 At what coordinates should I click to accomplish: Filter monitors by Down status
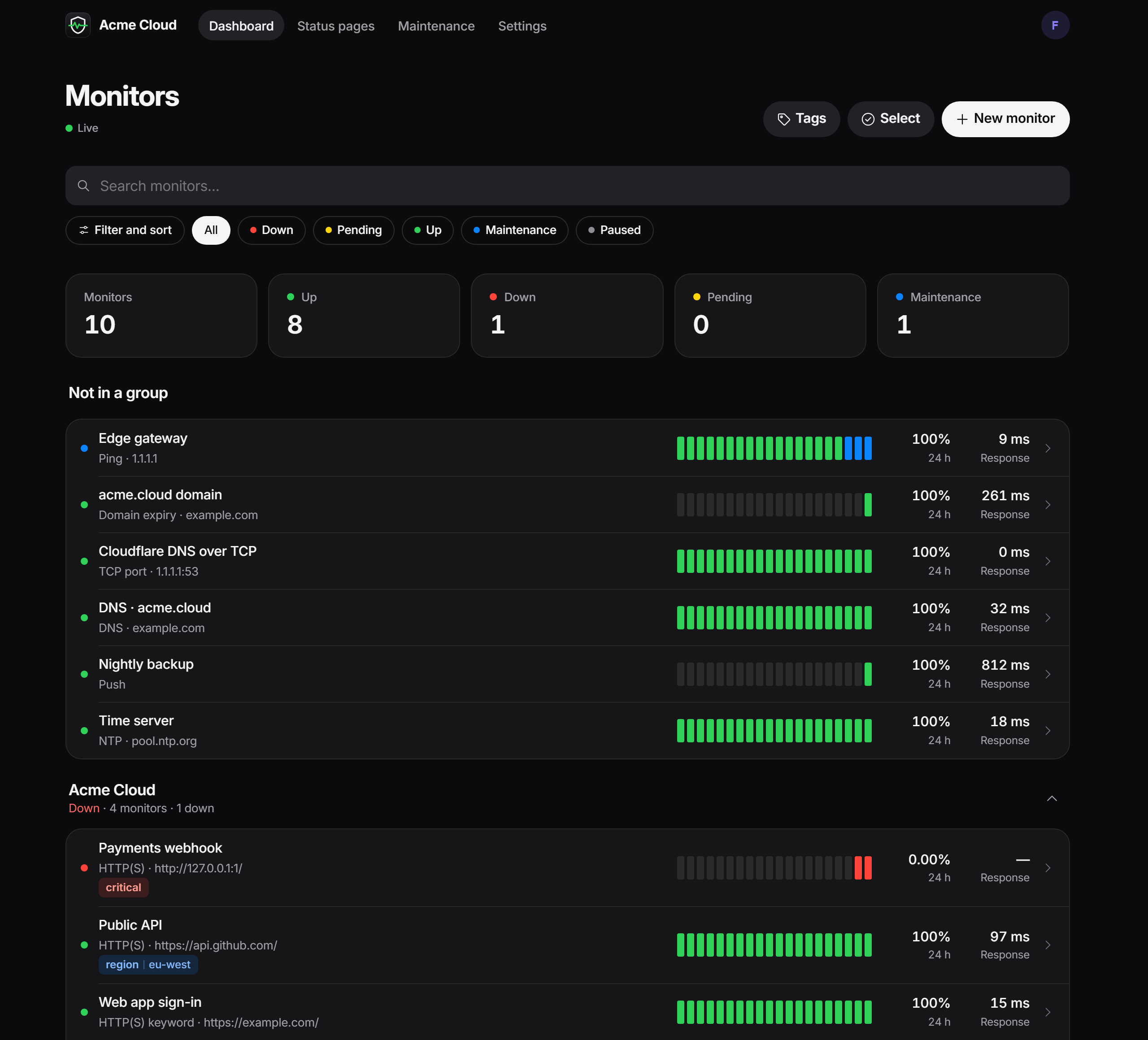271,230
